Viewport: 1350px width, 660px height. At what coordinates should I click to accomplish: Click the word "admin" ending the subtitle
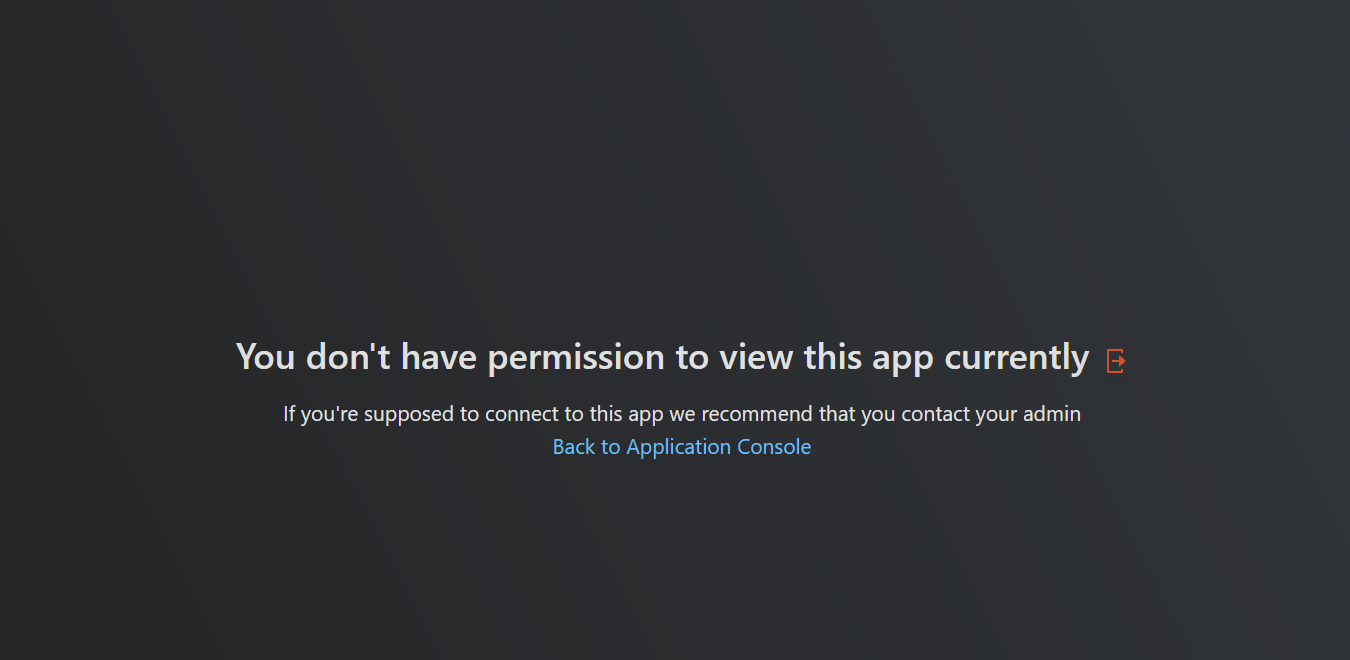[x=1052, y=414]
